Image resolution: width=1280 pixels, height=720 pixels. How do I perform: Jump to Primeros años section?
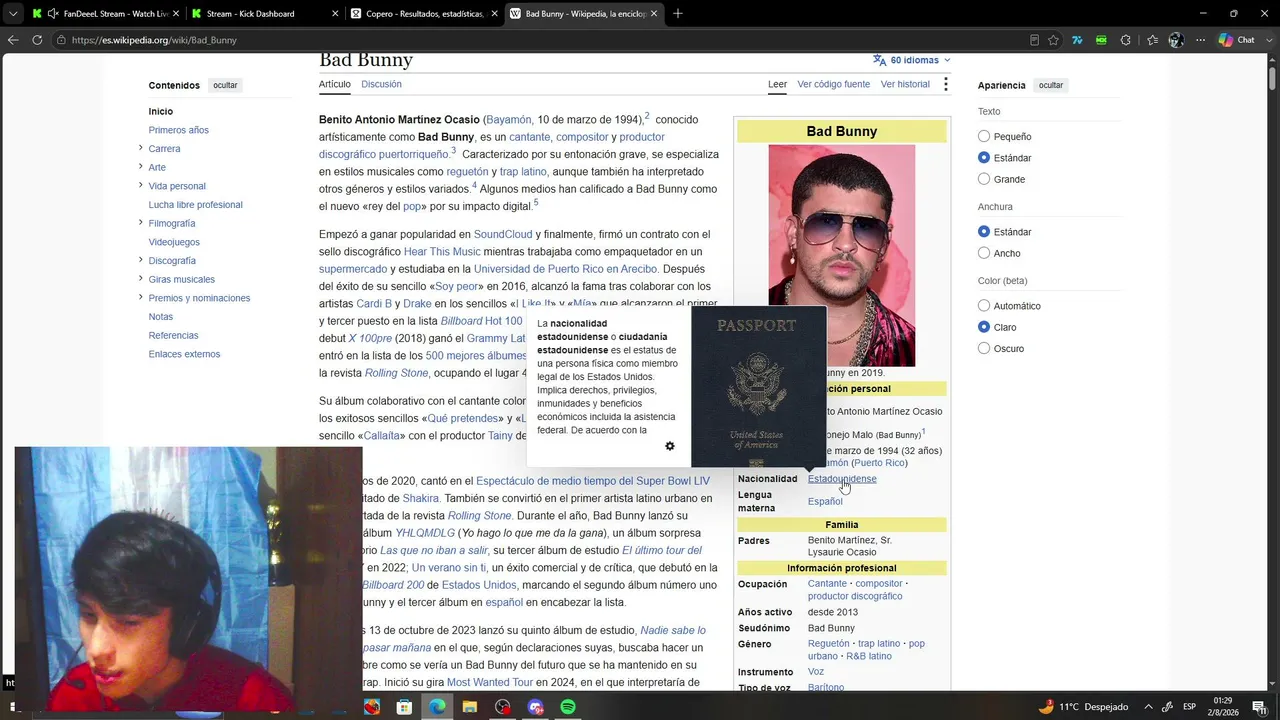tap(178, 130)
